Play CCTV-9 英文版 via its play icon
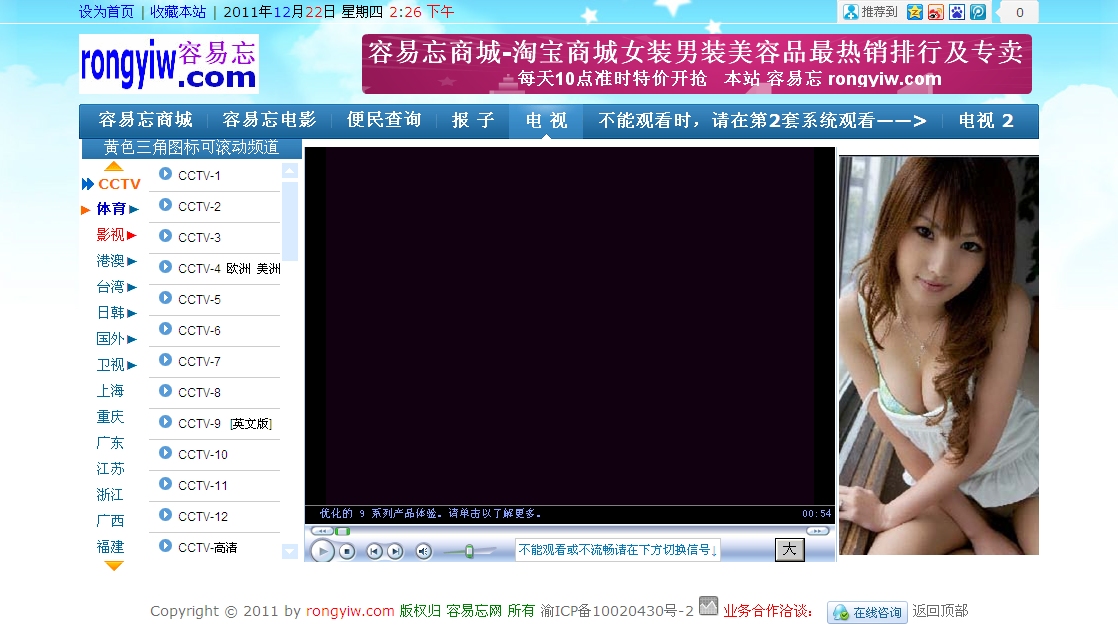Screen dimensions: 1118x632 point(165,422)
